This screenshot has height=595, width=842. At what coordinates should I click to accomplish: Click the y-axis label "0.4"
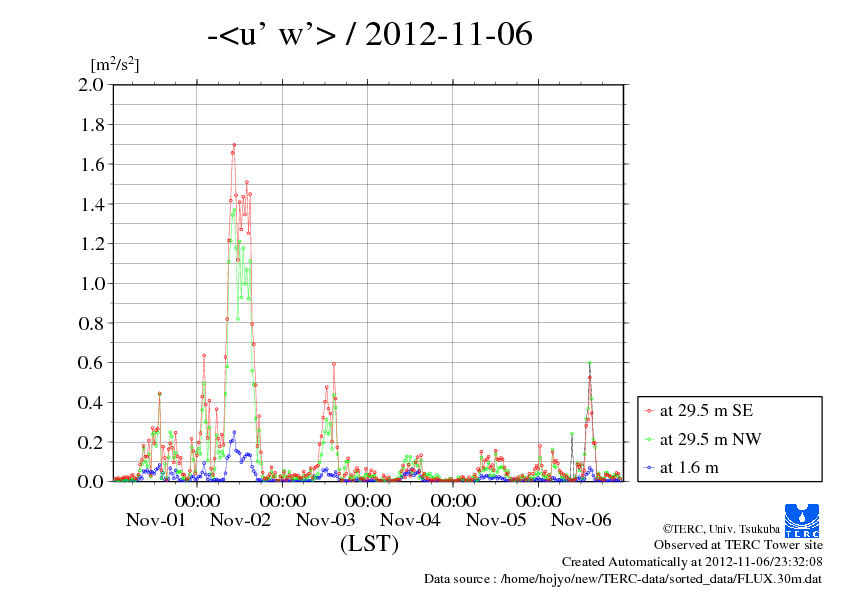point(91,402)
